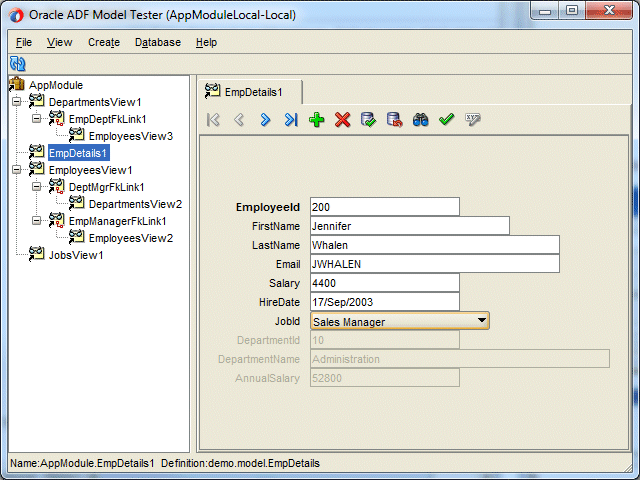Click the FirstName field with Jennifer
640x480 pixels.
(x=410, y=226)
